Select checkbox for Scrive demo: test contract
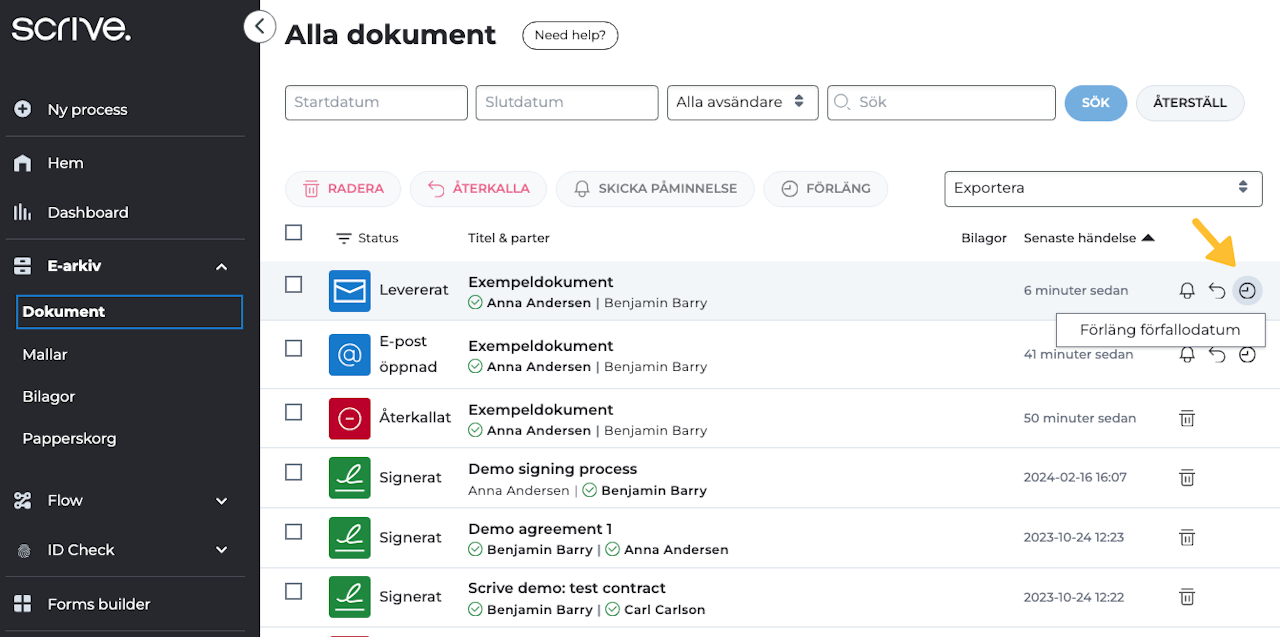The width and height of the screenshot is (1280, 637). tap(293, 591)
